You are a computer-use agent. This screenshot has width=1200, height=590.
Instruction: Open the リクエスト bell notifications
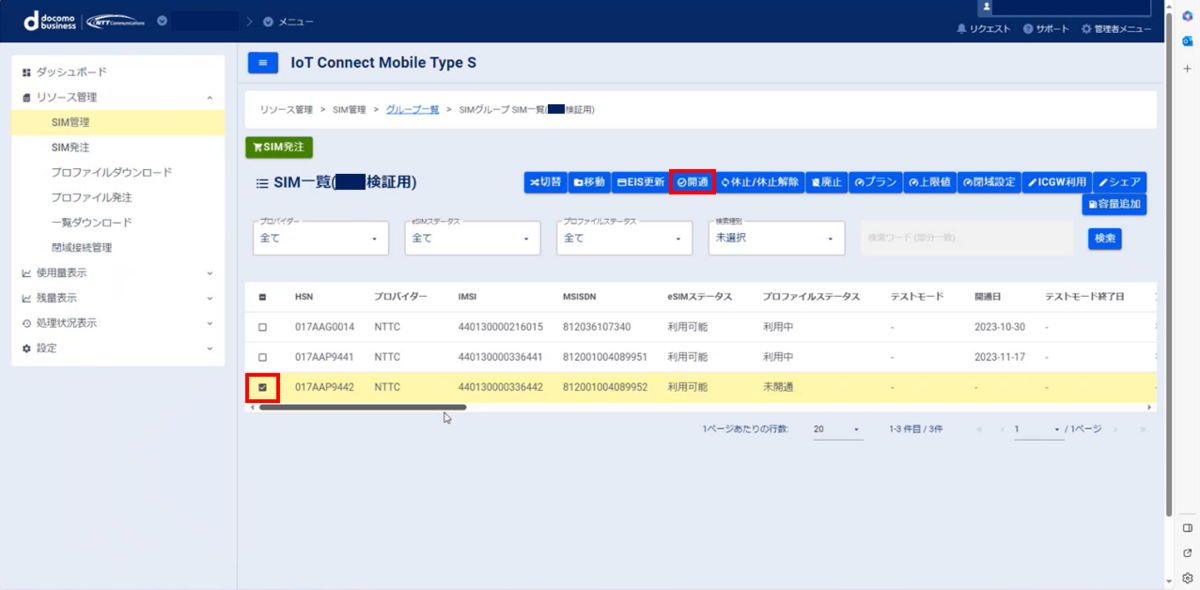(x=983, y=29)
